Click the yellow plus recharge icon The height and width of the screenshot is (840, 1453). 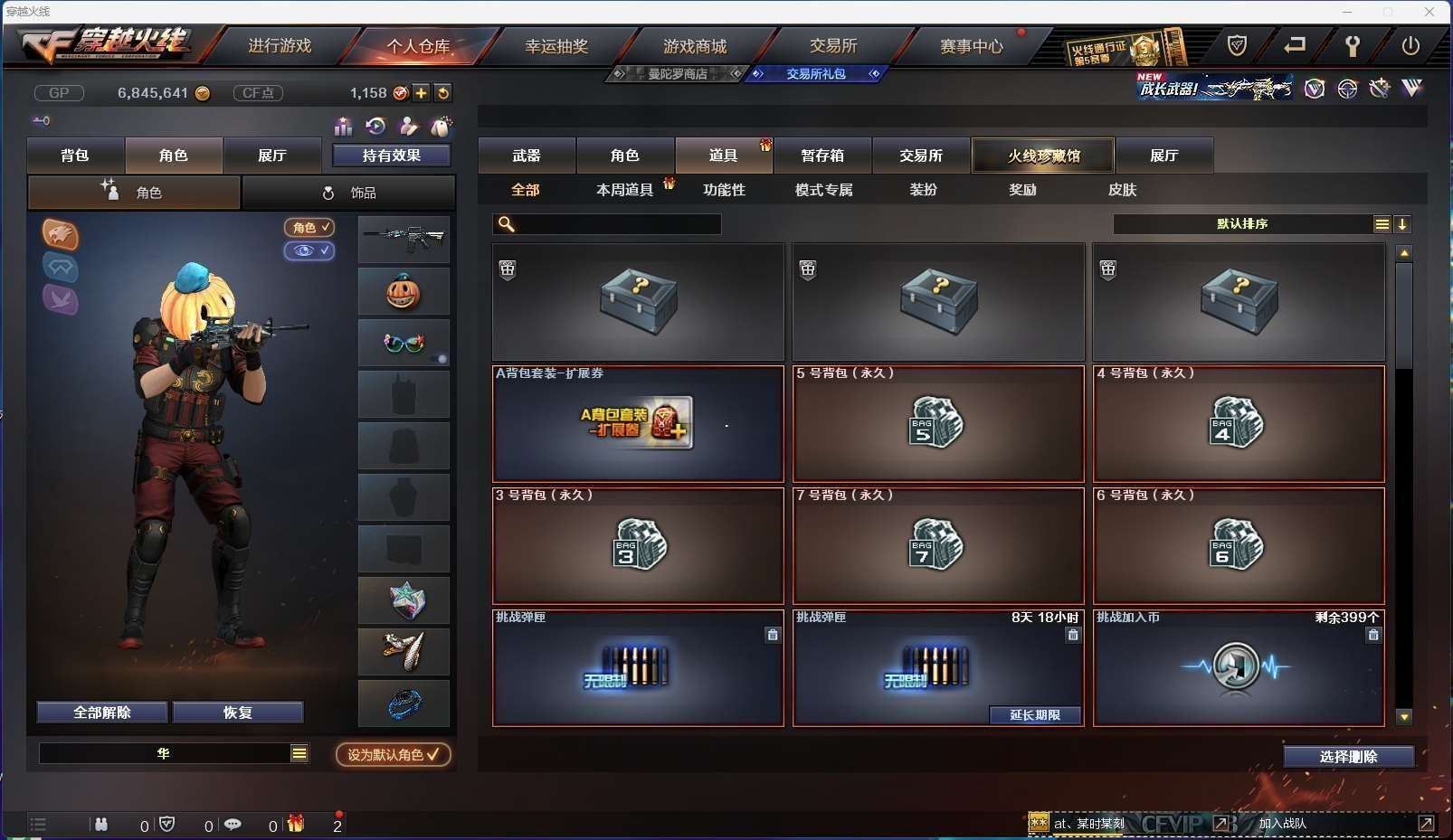pyautogui.click(x=421, y=92)
